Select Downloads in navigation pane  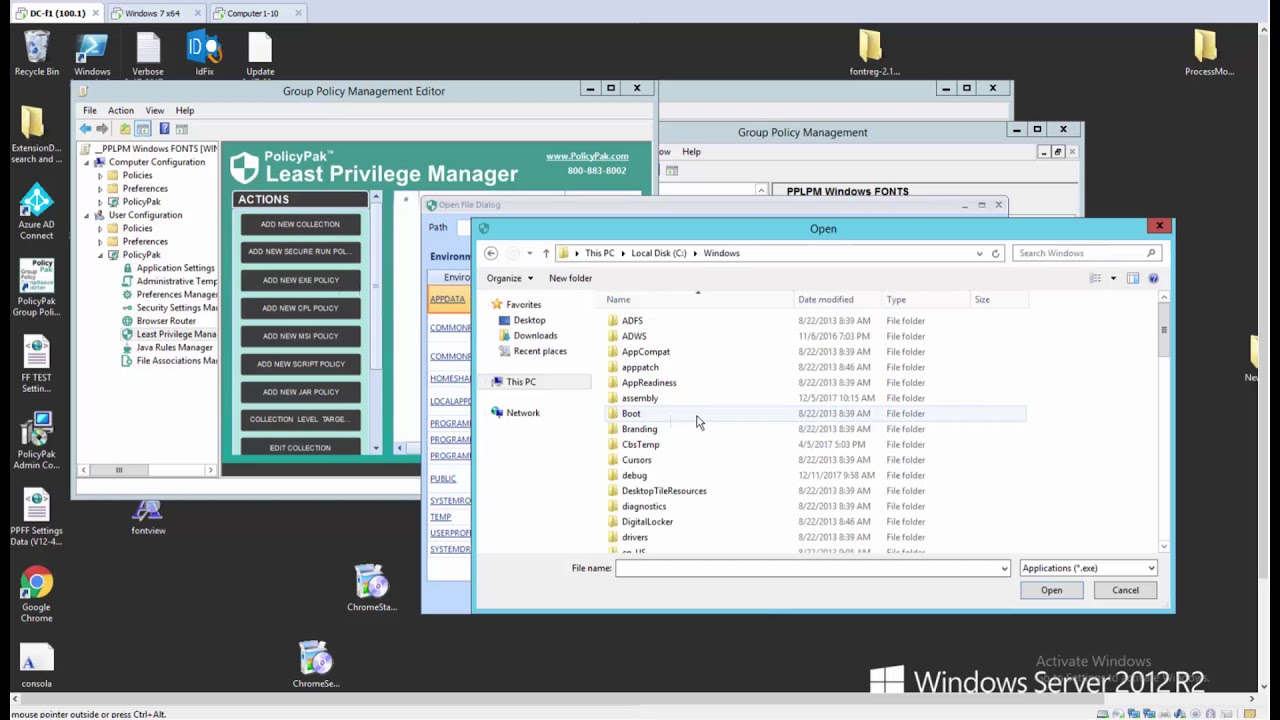pyautogui.click(x=535, y=336)
